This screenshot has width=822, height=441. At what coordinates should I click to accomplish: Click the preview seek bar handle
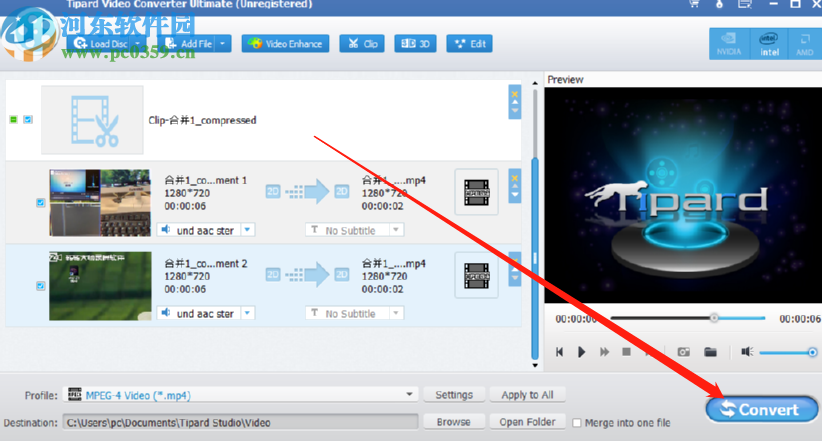click(714, 318)
